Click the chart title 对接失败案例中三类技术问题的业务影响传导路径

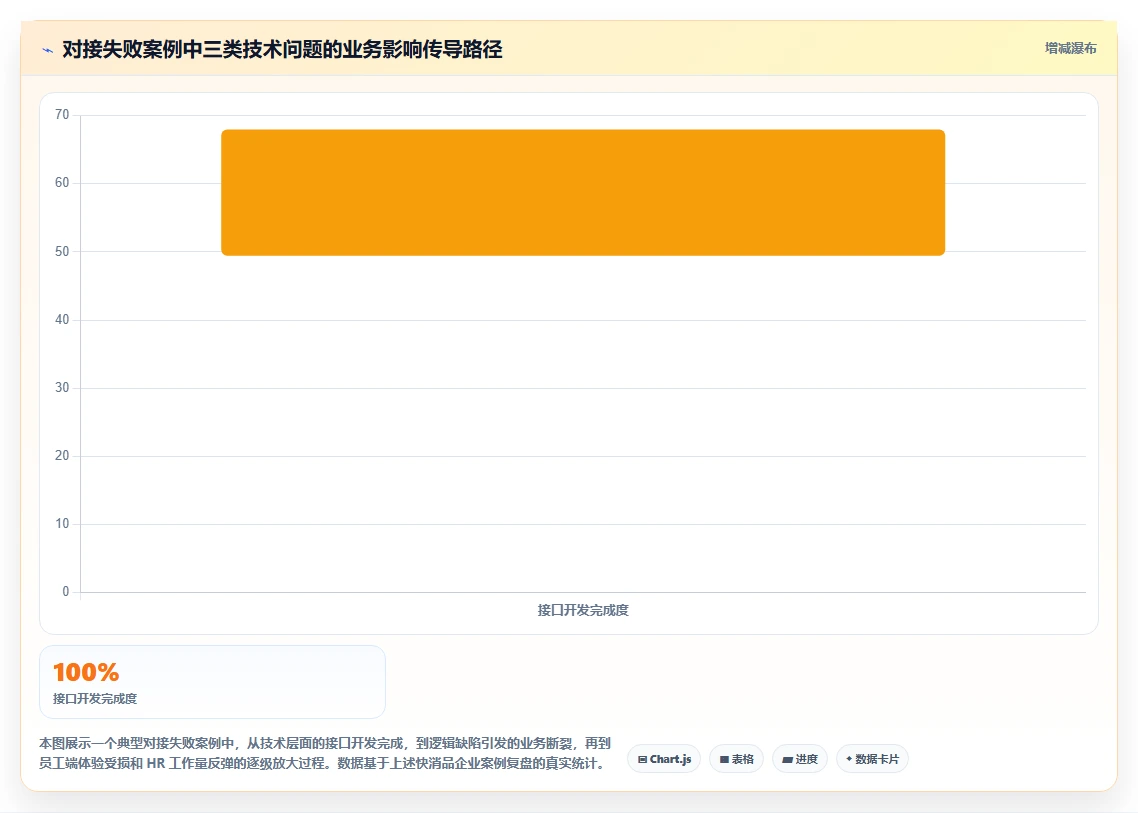(x=282, y=49)
